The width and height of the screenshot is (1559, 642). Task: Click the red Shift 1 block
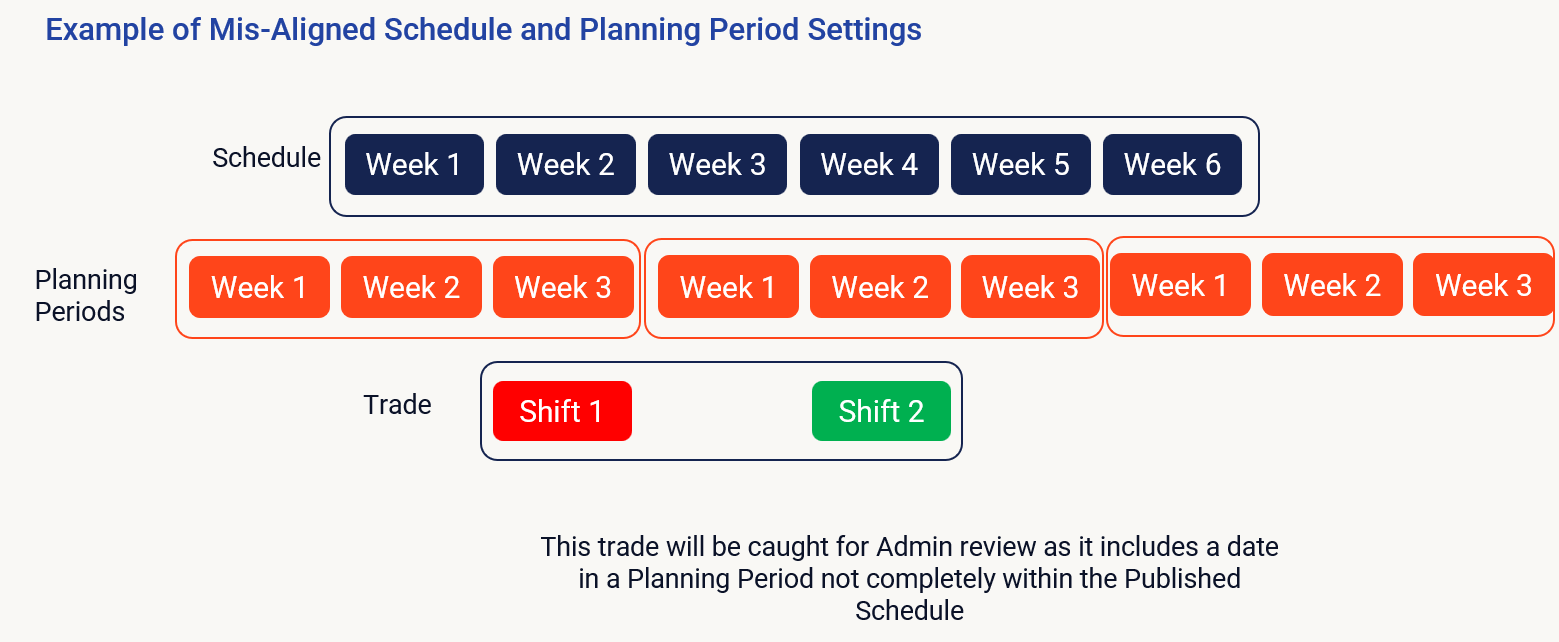(x=562, y=410)
